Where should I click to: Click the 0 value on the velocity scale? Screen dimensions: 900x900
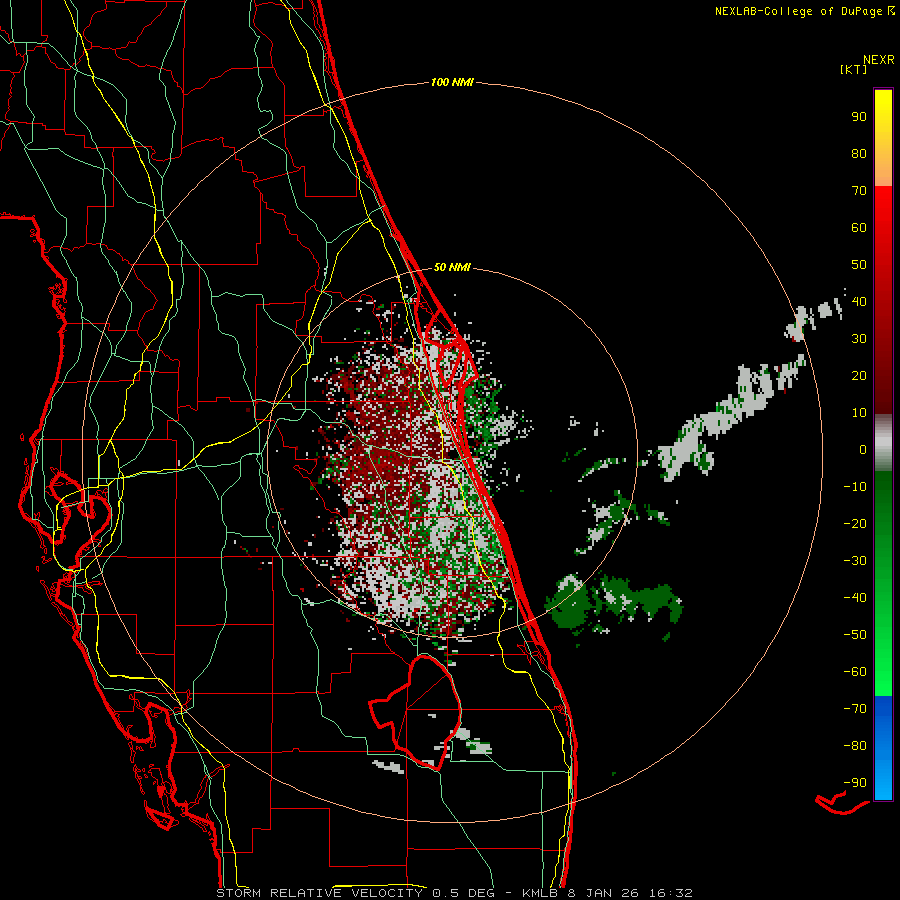pyautogui.click(x=863, y=450)
